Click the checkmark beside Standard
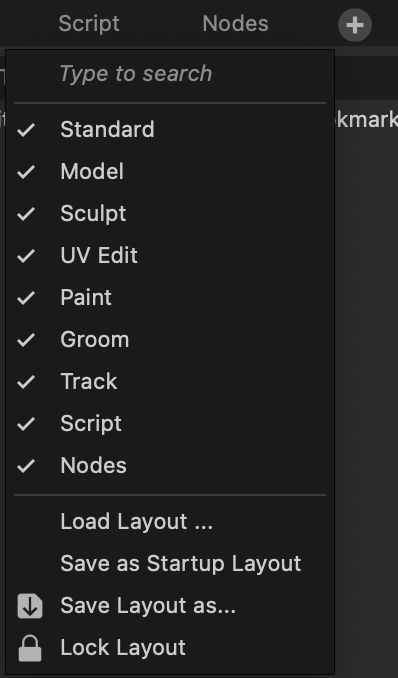The width and height of the screenshot is (398, 678). coord(26,129)
